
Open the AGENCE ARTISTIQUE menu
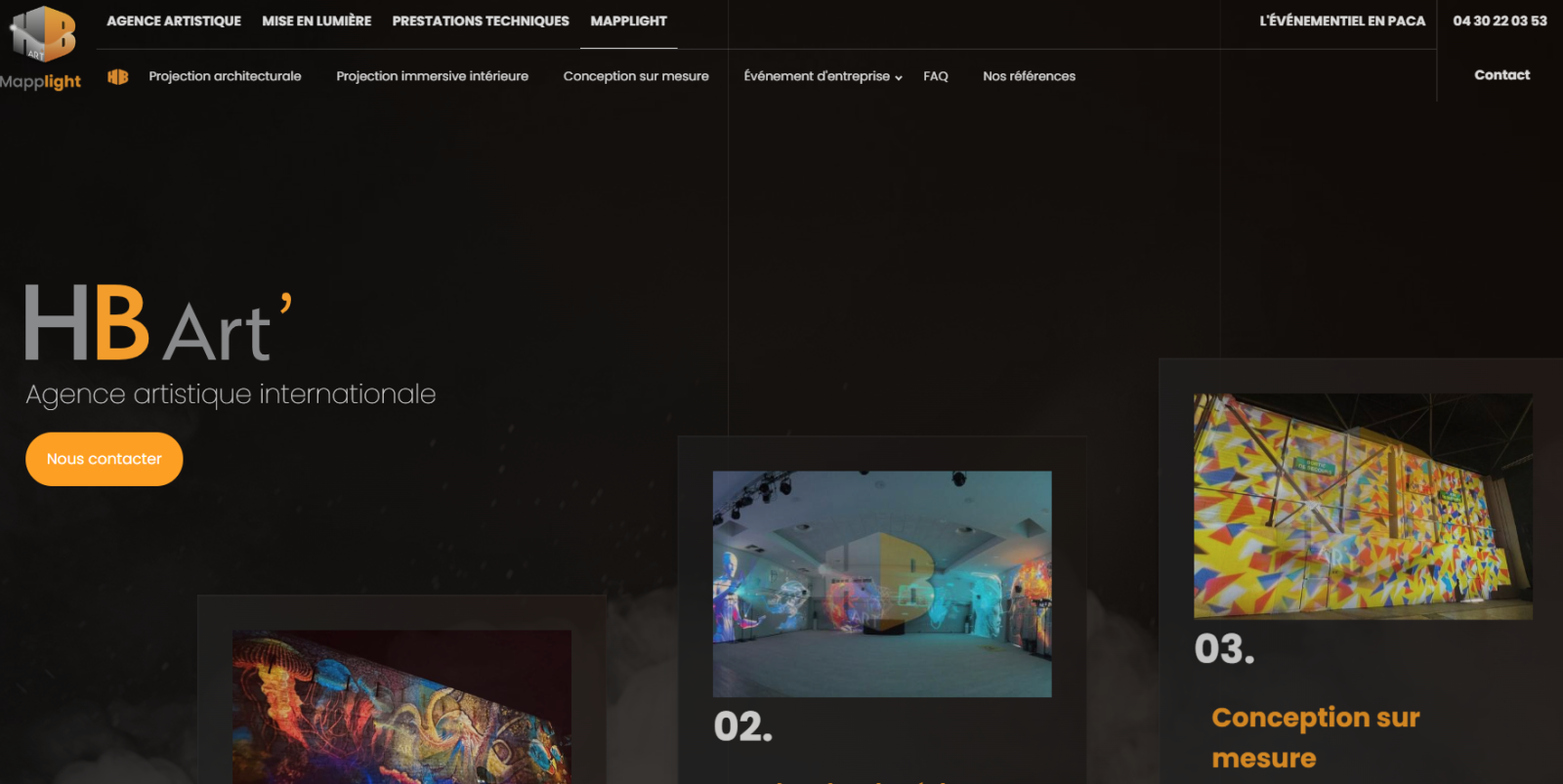coord(174,21)
